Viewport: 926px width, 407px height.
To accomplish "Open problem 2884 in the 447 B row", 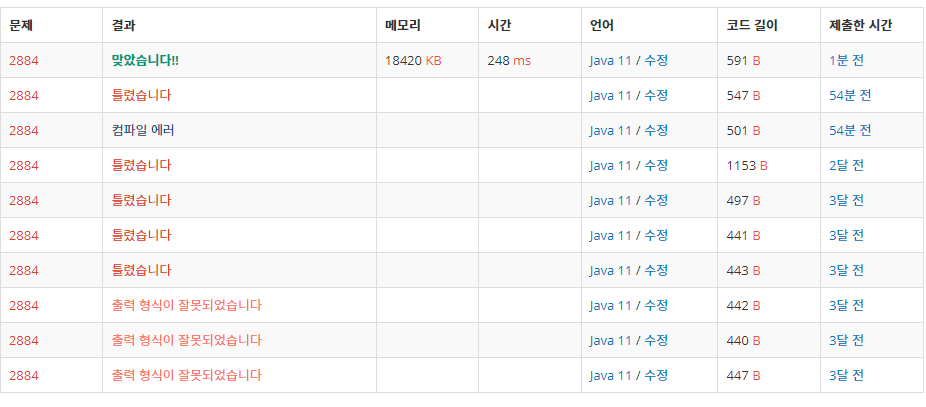I will [x=24, y=376].
